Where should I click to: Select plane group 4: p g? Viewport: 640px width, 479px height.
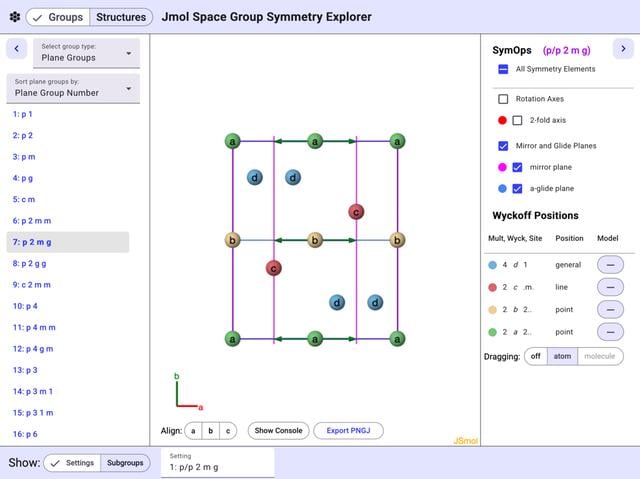click(23, 178)
